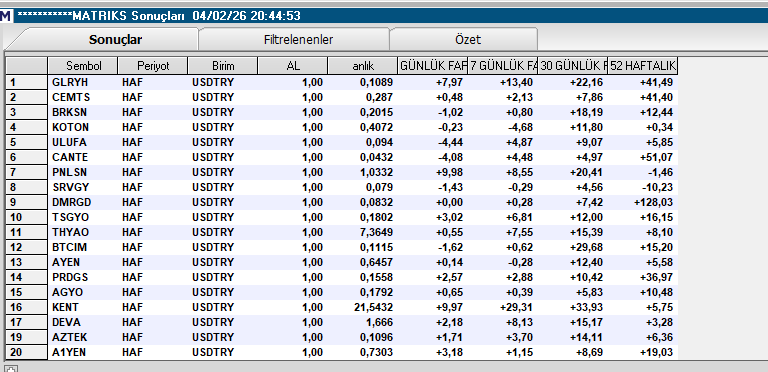This screenshot has height=372, width=768.
Task: Click the Periyot column header
Action: 153,66
